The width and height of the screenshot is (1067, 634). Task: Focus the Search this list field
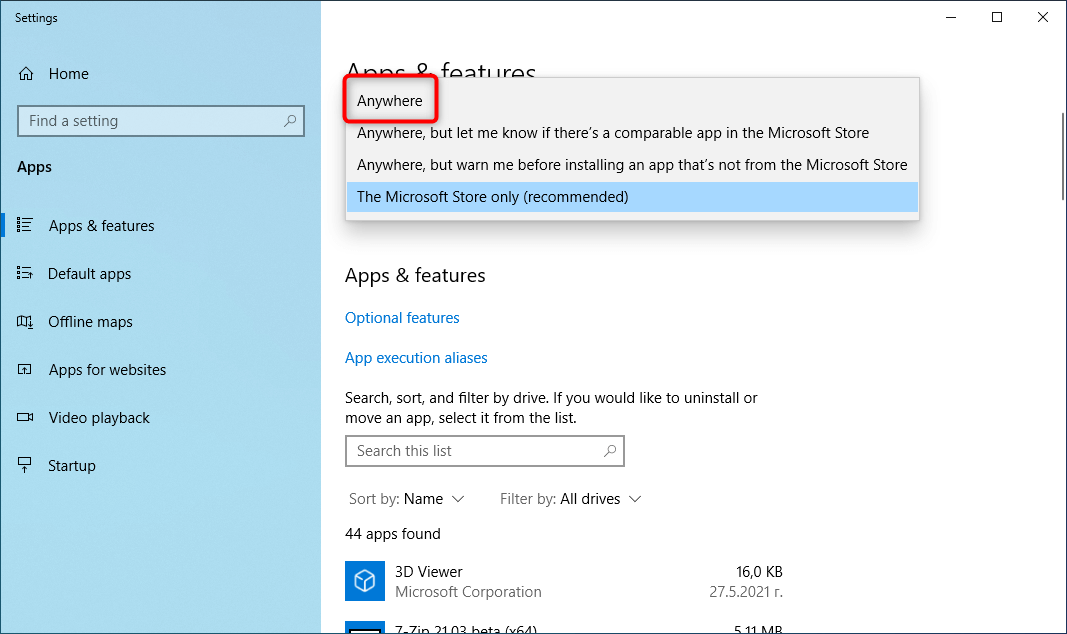[485, 451]
